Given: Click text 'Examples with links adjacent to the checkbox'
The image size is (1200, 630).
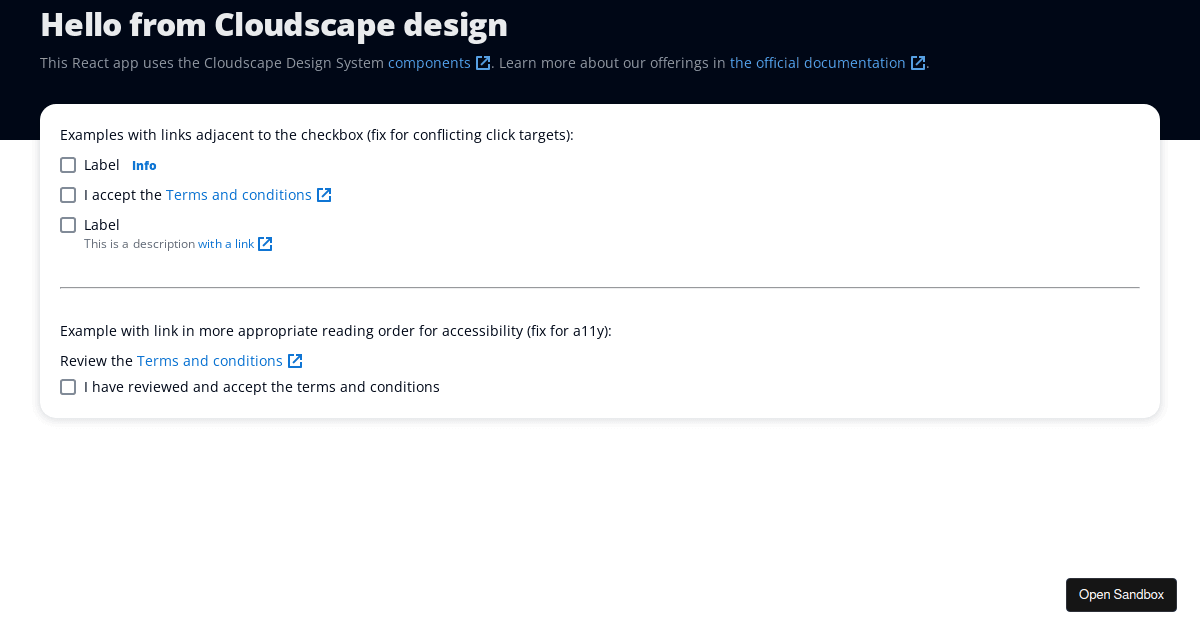Looking at the screenshot, I should pos(211,135).
